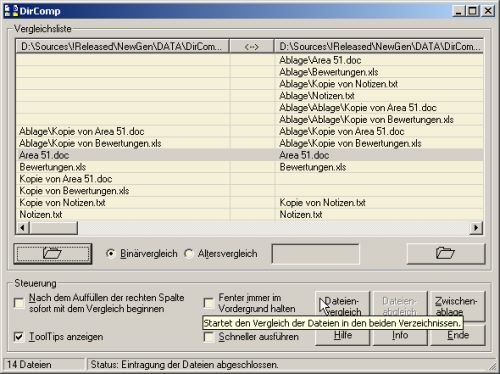
Task: Select left 'Kopie von Notizen.txt'
Action: (x=62, y=203)
